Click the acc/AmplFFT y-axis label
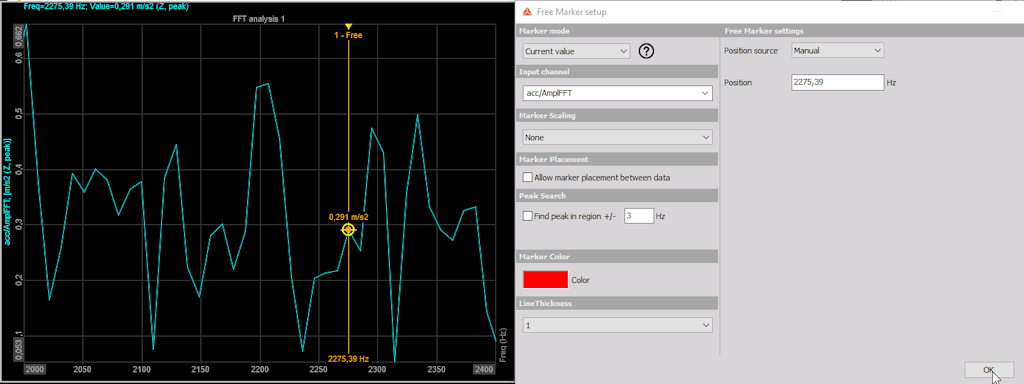Image resolution: width=1024 pixels, height=384 pixels. pos(7,192)
